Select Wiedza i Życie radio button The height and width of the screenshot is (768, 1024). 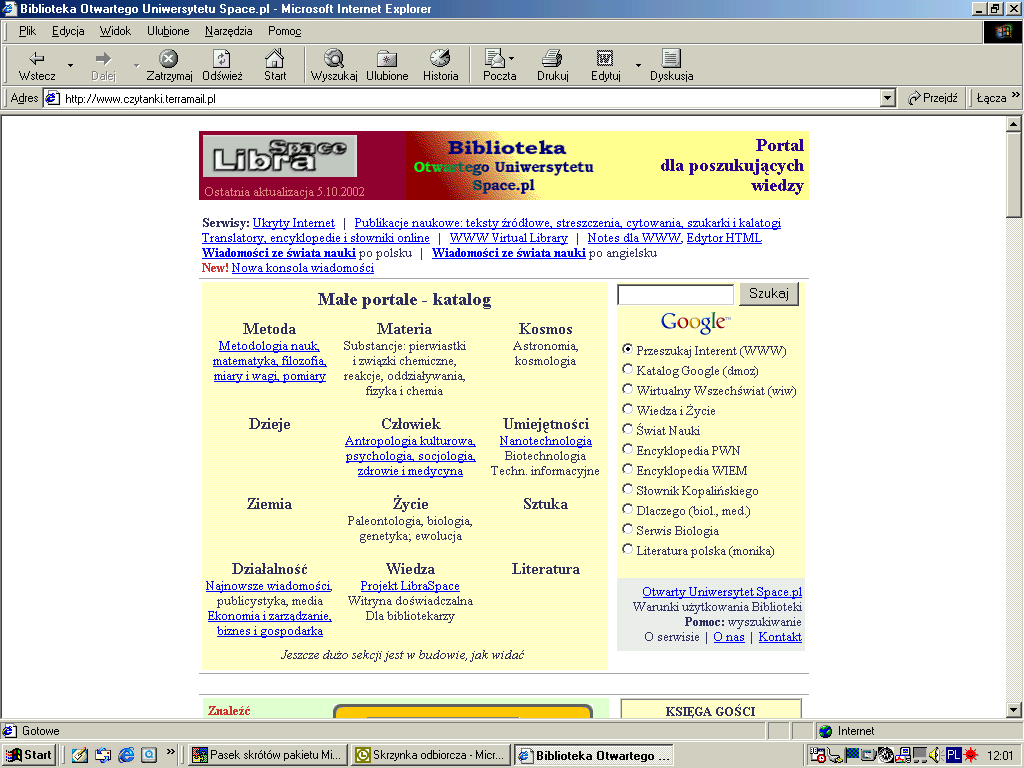(x=628, y=409)
